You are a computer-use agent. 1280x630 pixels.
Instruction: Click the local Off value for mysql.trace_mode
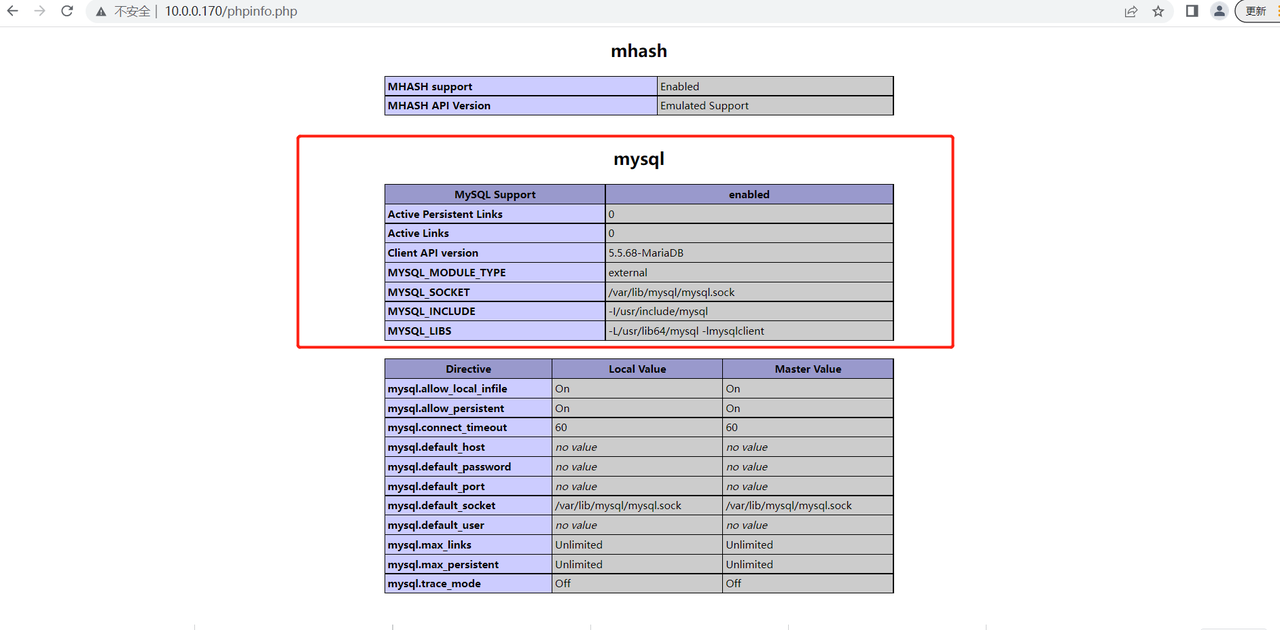click(x=563, y=584)
